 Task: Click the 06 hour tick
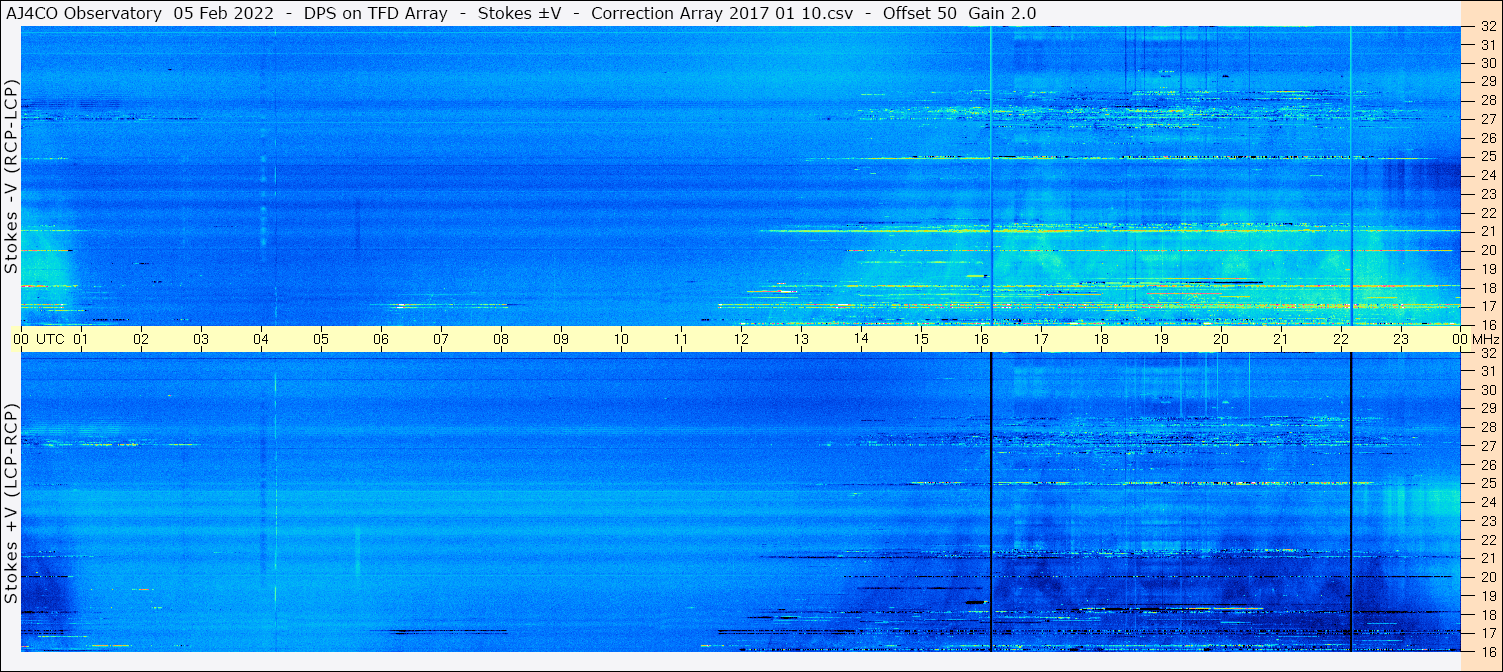tap(381, 339)
